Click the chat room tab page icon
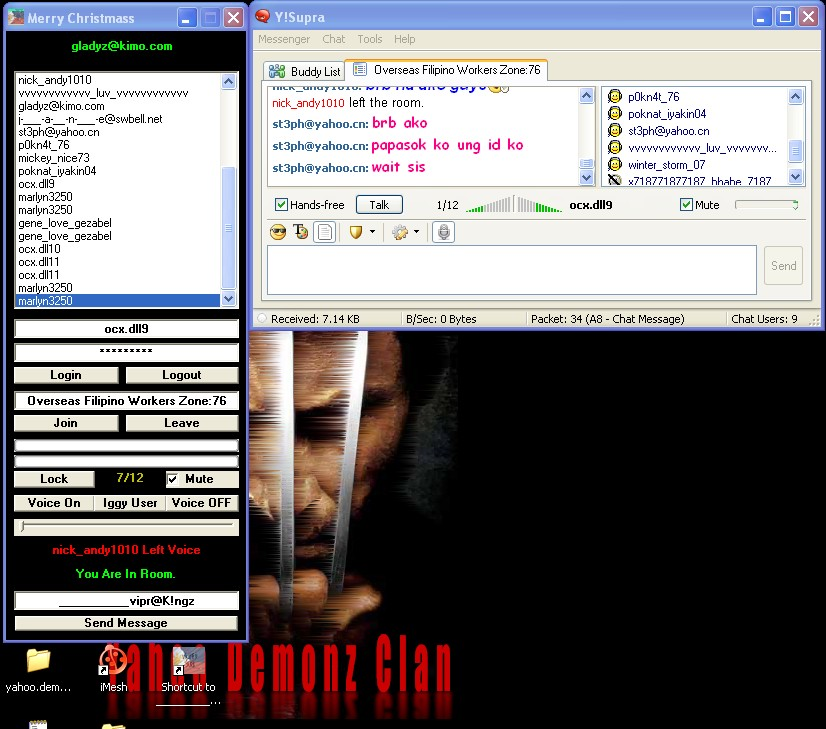Screen dimensions: 826x729 click(x=360, y=70)
